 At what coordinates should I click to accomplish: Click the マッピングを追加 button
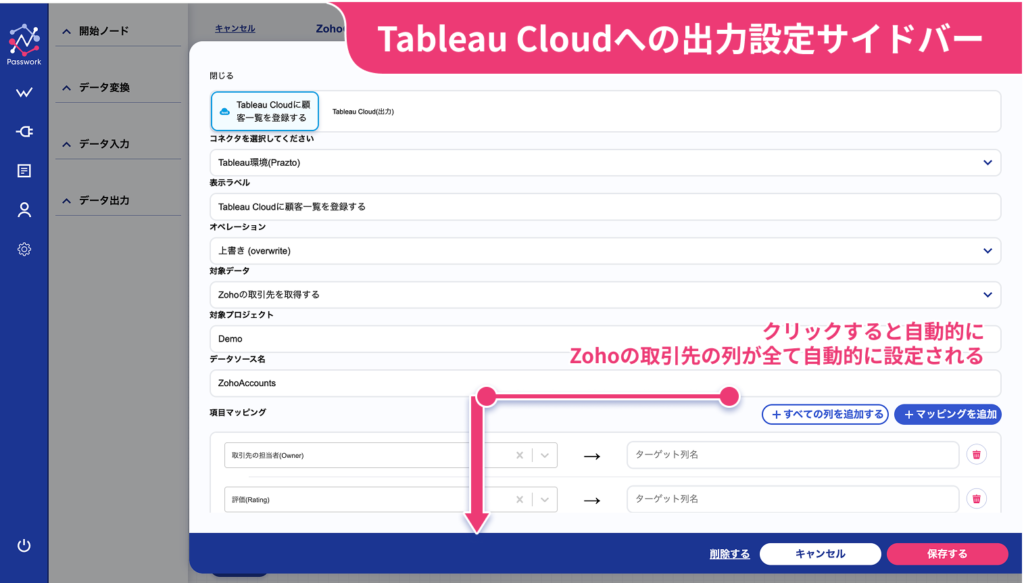point(948,414)
